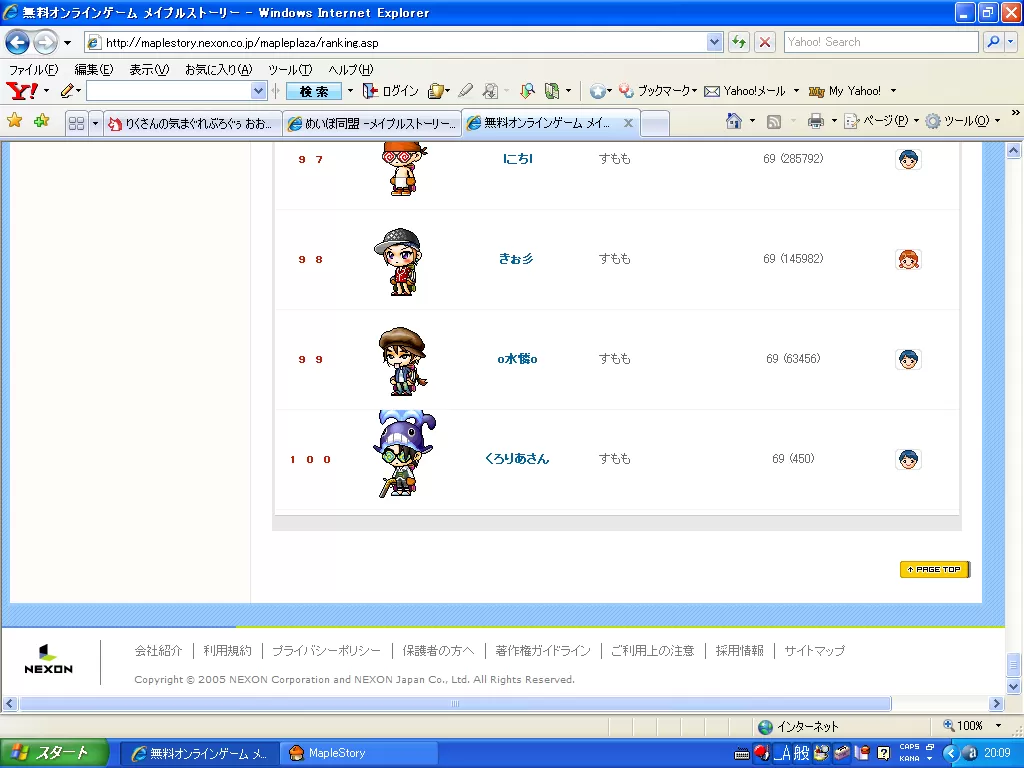Viewport: 1024px width, 768px height.
Task: Click the IME 般 language bar indicator
Action: point(801,753)
